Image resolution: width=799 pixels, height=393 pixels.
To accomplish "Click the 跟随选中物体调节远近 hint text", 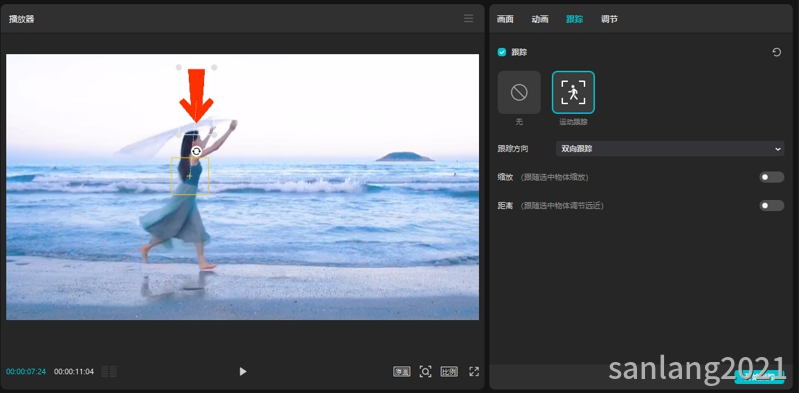I will pyautogui.click(x=562, y=206).
